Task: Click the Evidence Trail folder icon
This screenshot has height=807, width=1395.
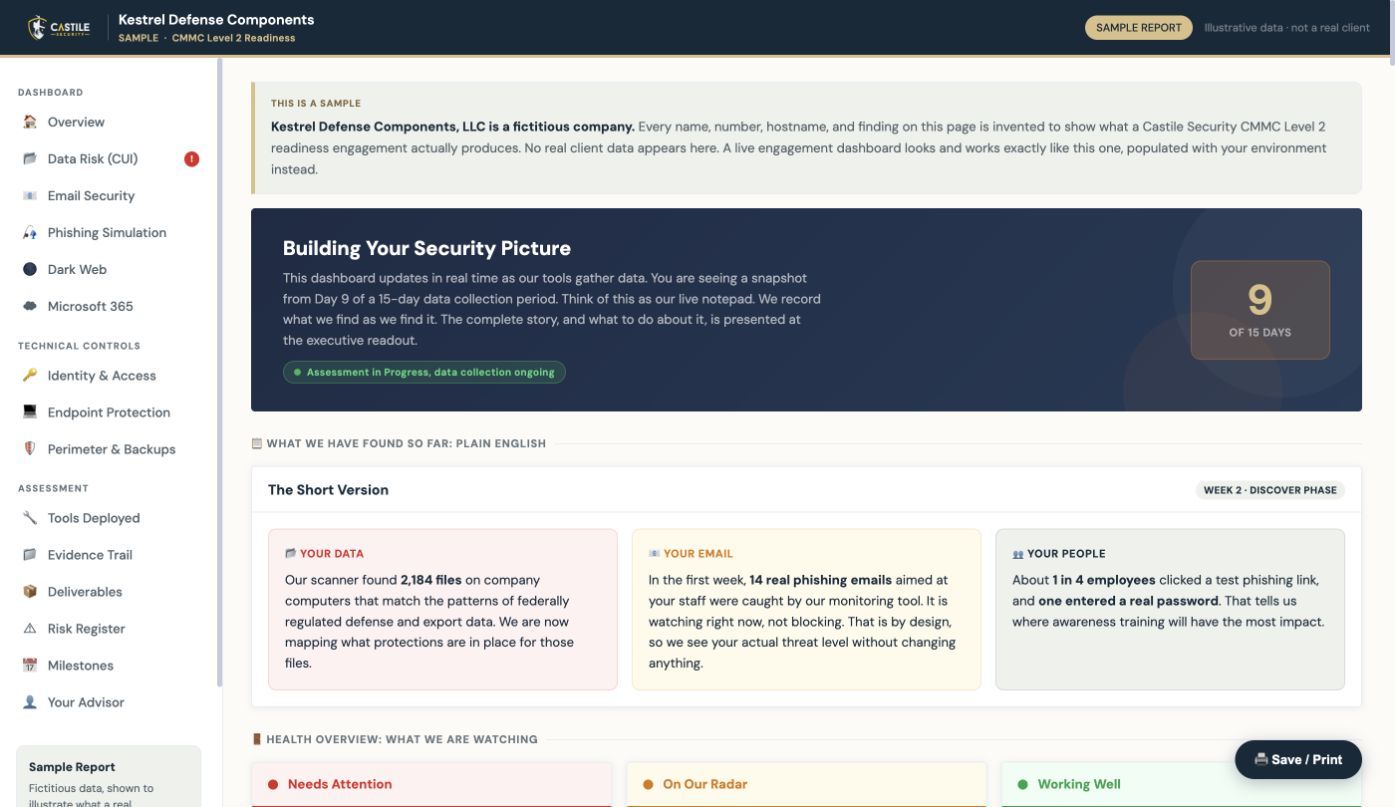Action: (30, 555)
